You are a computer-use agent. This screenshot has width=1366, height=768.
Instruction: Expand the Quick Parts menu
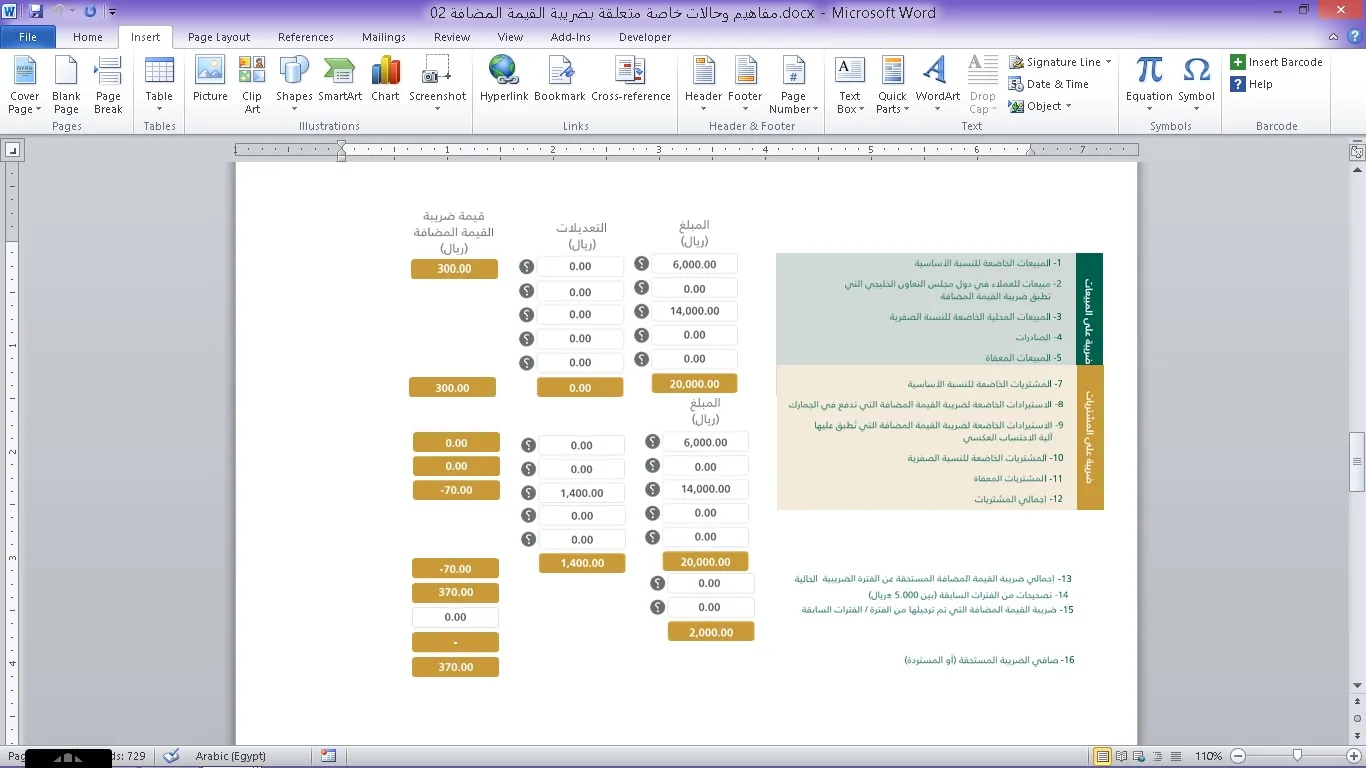892,85
